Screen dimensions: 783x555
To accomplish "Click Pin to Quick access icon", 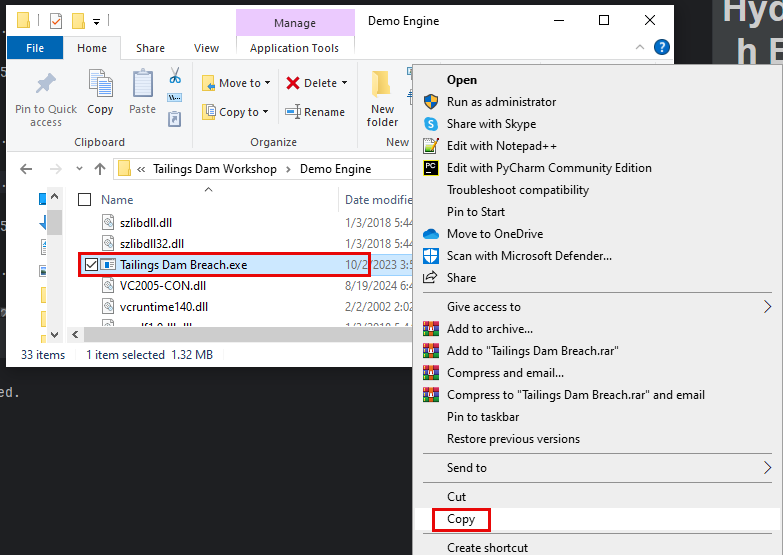I will (x=46, y=84).
